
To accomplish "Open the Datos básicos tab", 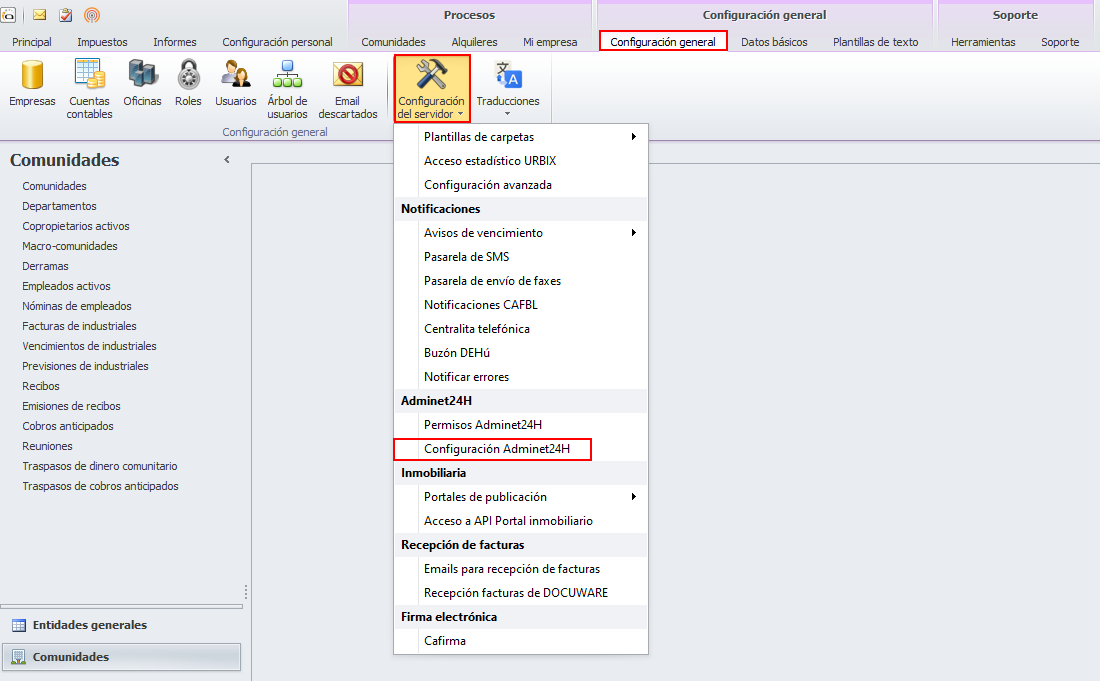I will click(774, 42).
